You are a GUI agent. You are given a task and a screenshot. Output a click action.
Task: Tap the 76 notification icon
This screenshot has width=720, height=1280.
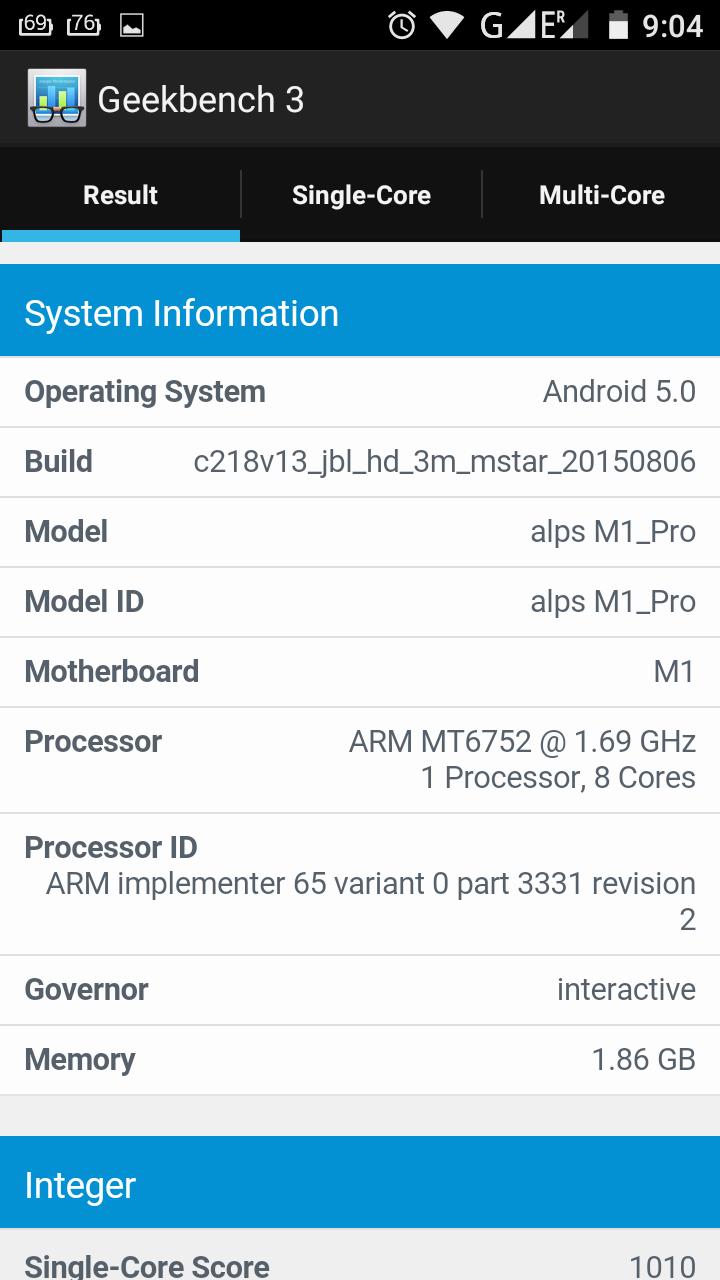point(84,24)
